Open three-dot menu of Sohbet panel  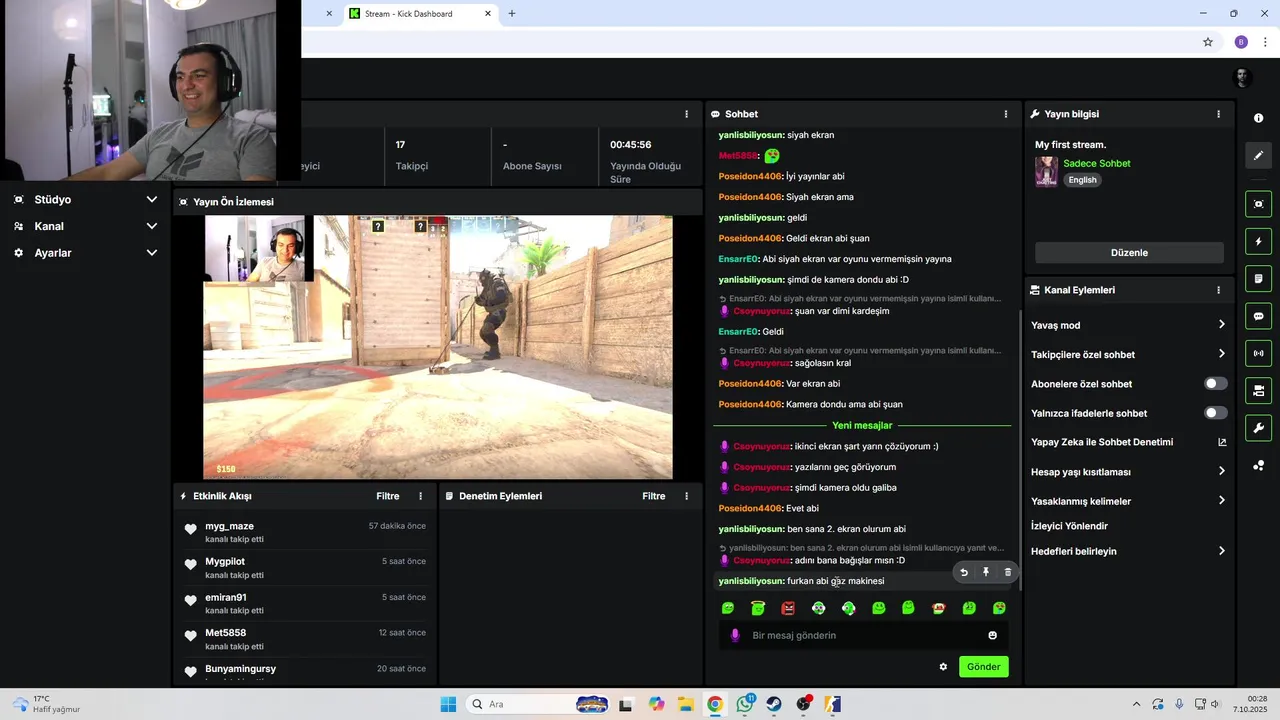pyautogui.click(x=1006, y=114)
